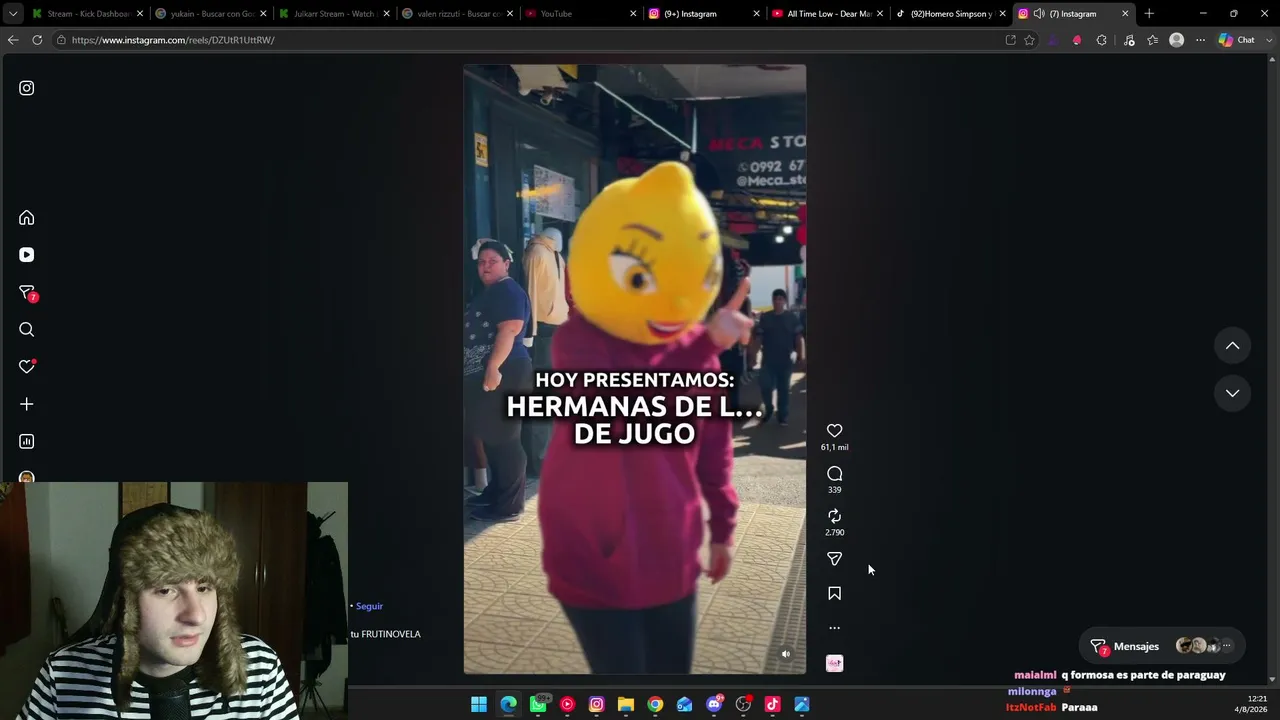1280x720 pixels.
Task: Open Instagram search in the sidebar
Action: (x=27, y=330)
